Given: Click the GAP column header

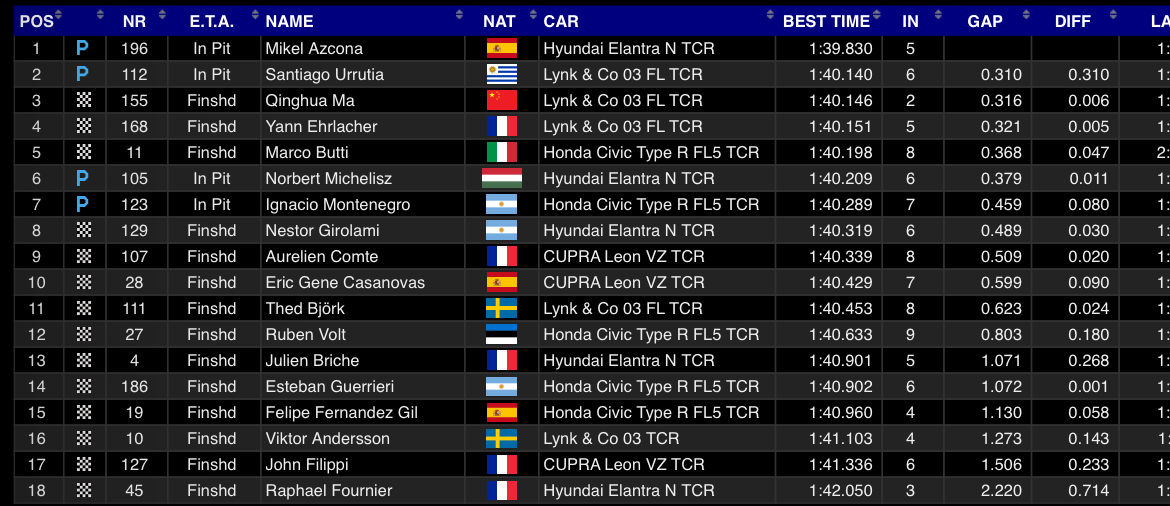Looking at the screenshot, I should 987,21.
